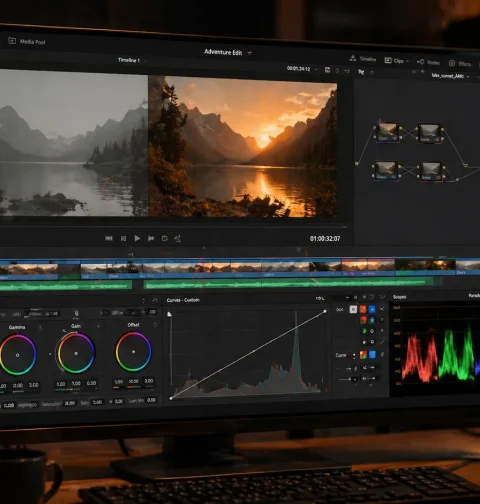
Task: Click the link icon at the right of the top curve row
Action: point(382,309)
